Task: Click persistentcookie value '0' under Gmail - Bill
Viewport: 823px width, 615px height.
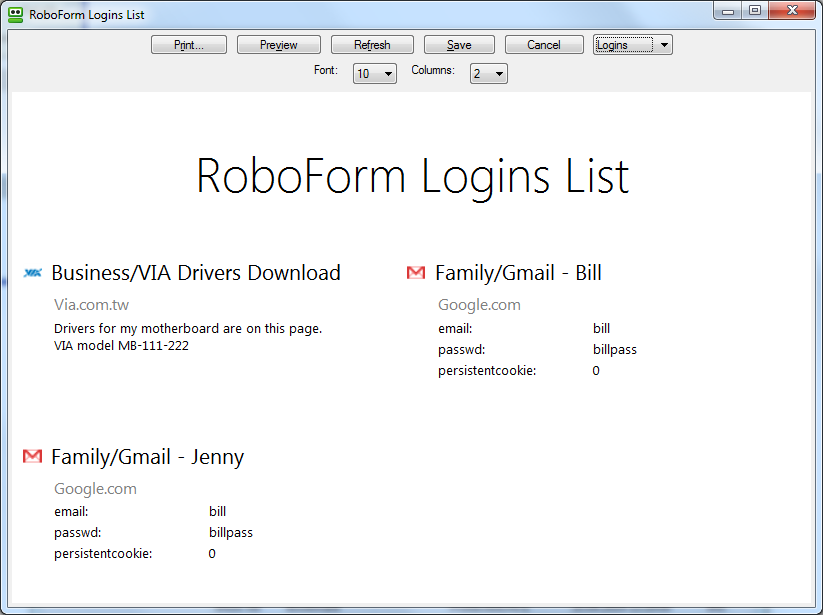Action: (596, 370)
